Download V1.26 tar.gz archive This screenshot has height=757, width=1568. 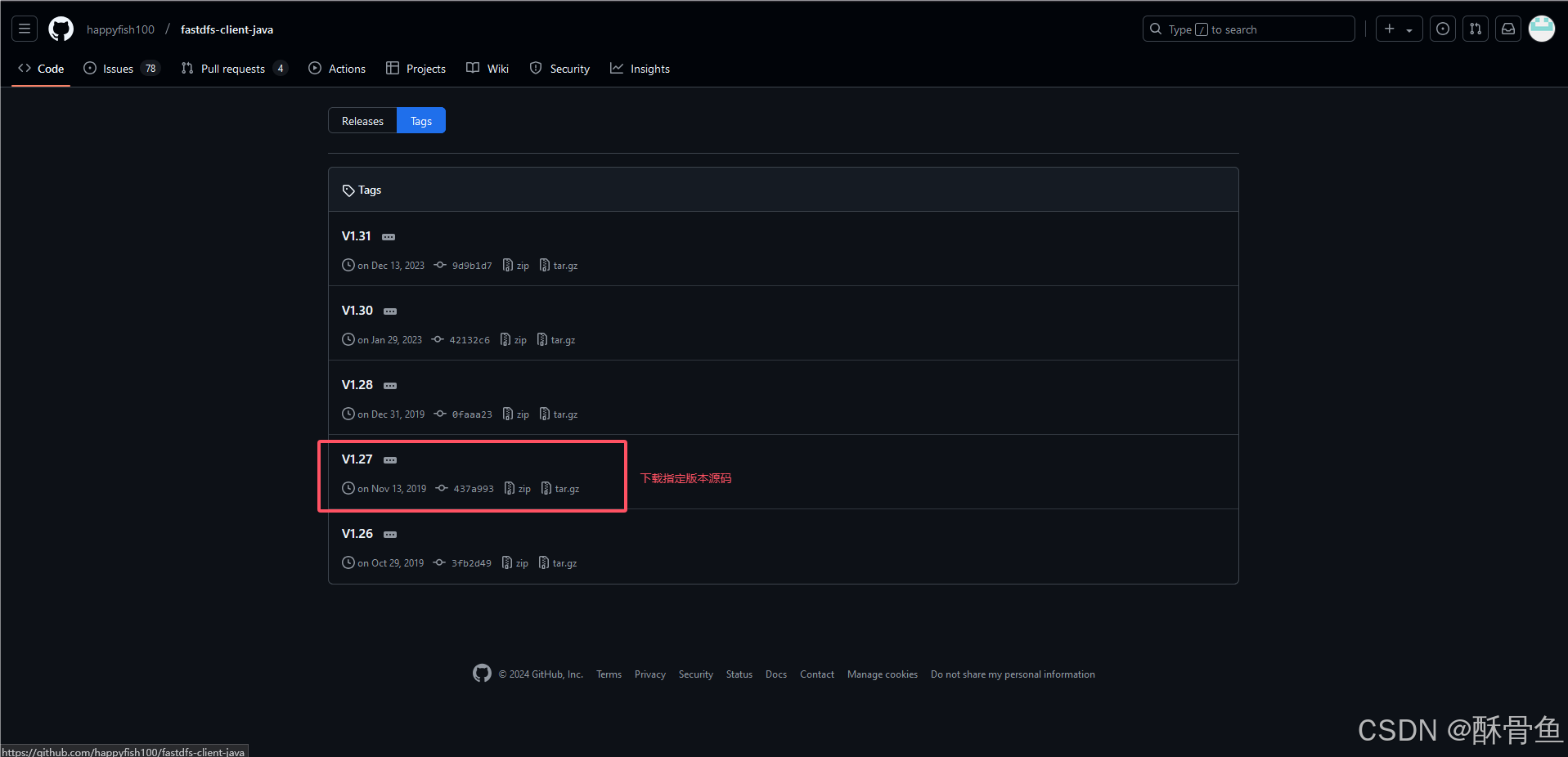point(558,563)
